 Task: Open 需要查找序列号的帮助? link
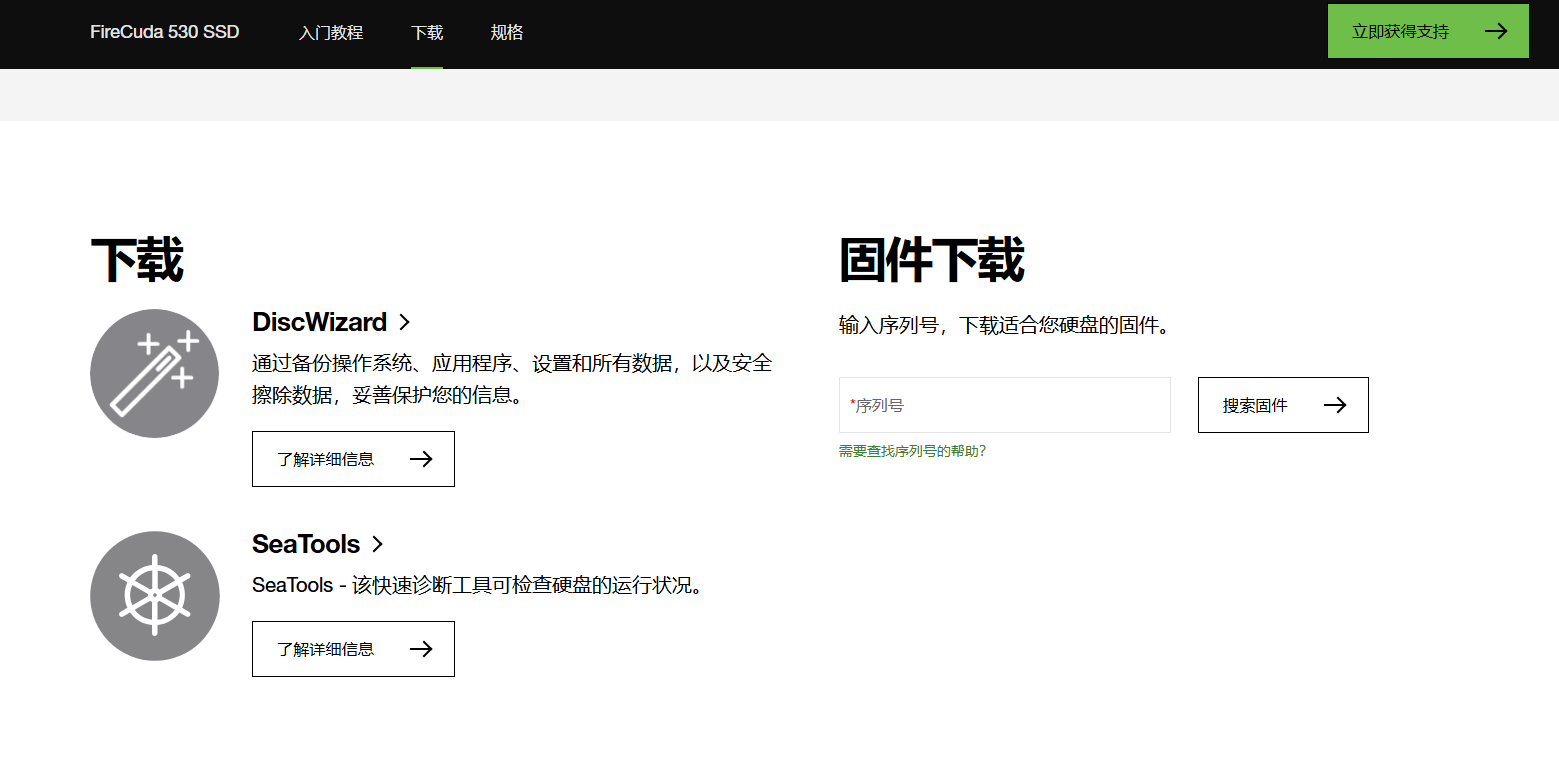[912, 451]
